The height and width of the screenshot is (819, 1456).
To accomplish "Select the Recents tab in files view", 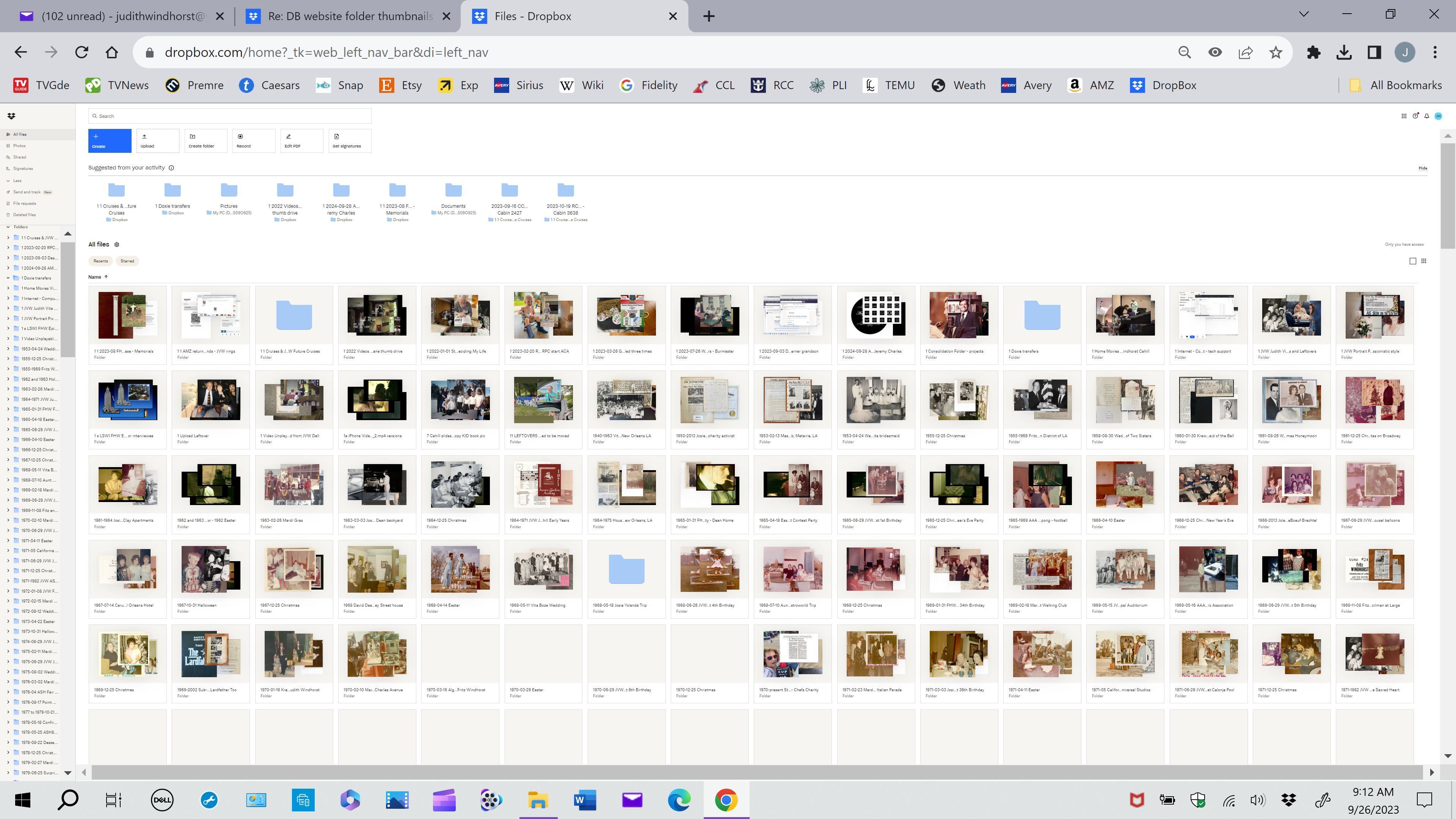I will (x=101, y=261).
